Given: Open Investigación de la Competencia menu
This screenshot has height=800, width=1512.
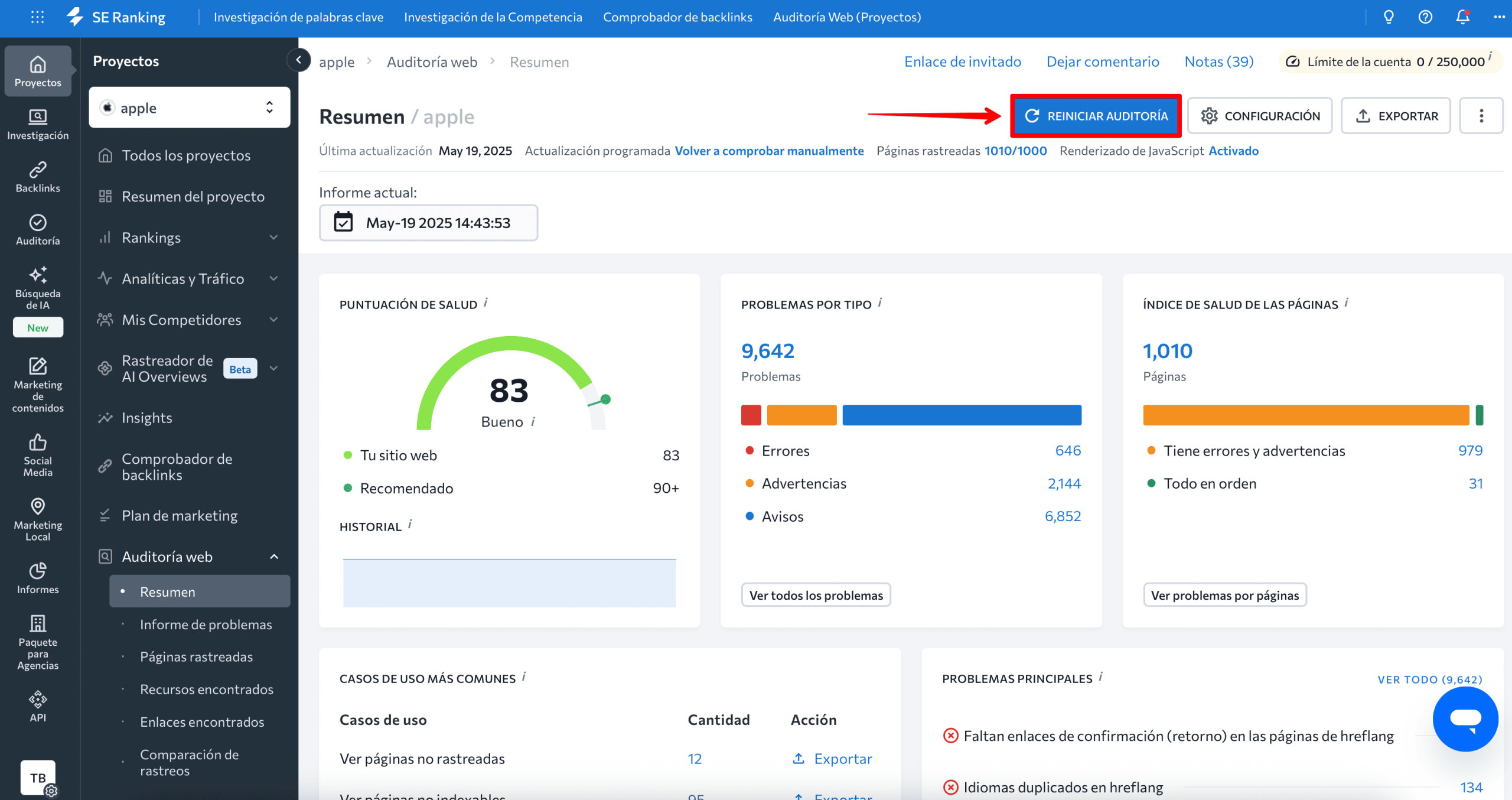Looking at the screenshot, I should pyautogui.click(x=493, y=17).
